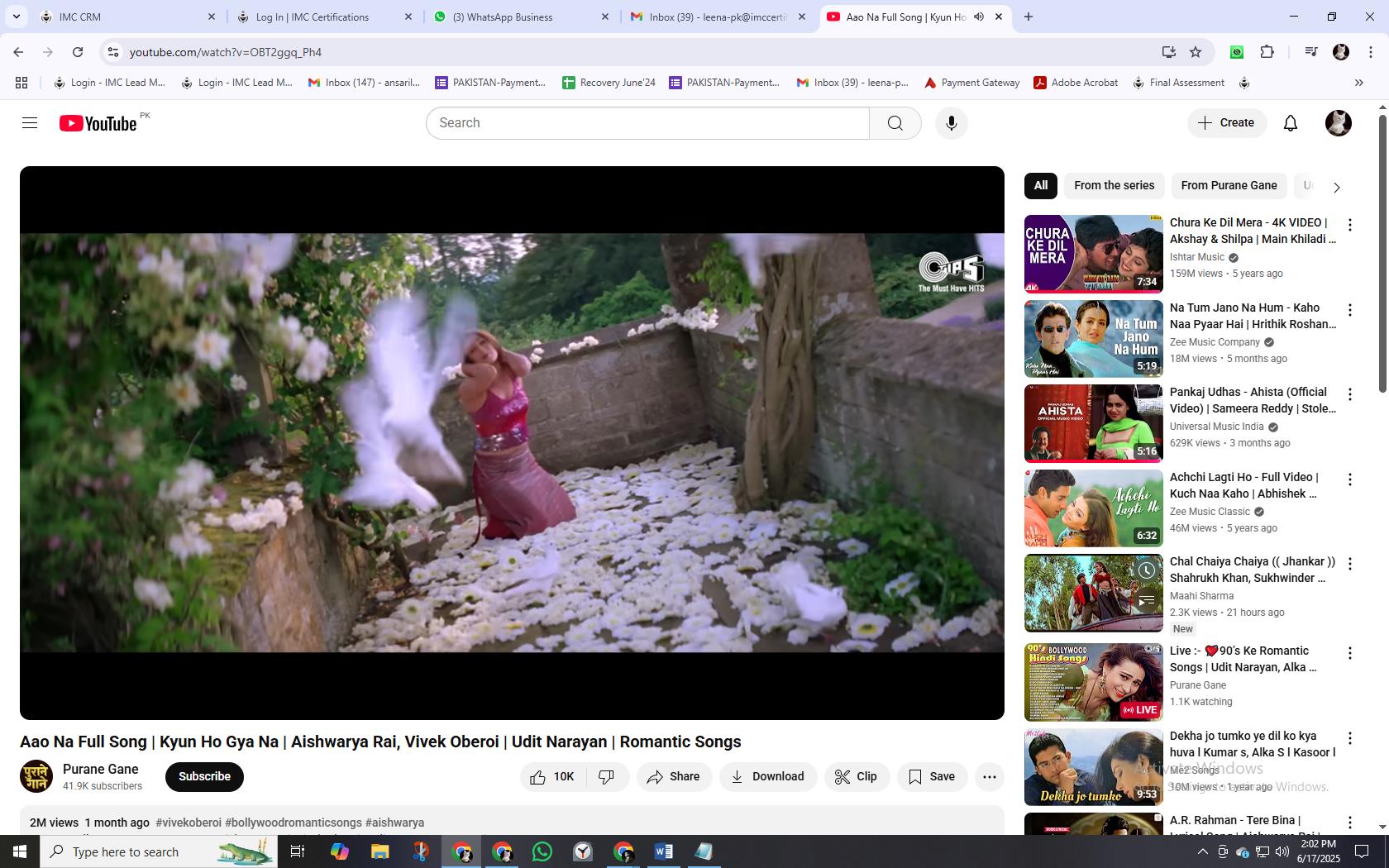Select the From the series chip
The image size is (1389, 868).
pyautogui.click(x=1115, y=186)
